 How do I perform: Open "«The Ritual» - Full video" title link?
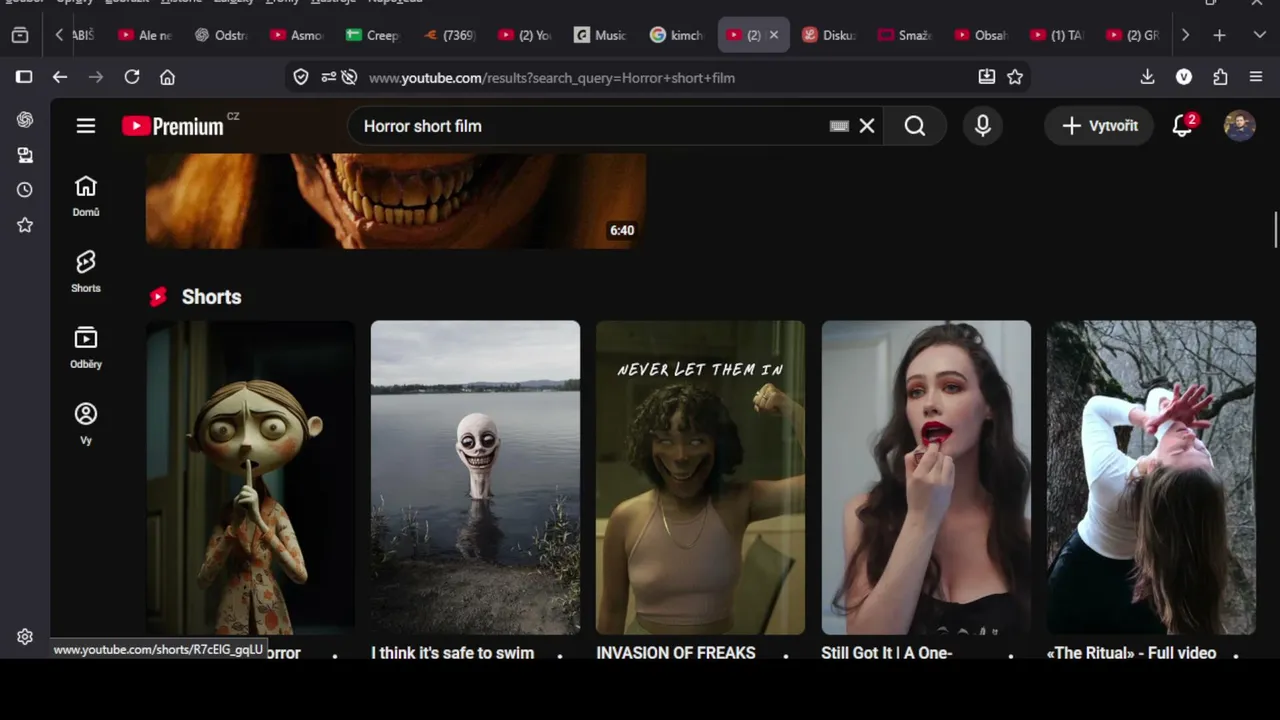pos(1132,653)
